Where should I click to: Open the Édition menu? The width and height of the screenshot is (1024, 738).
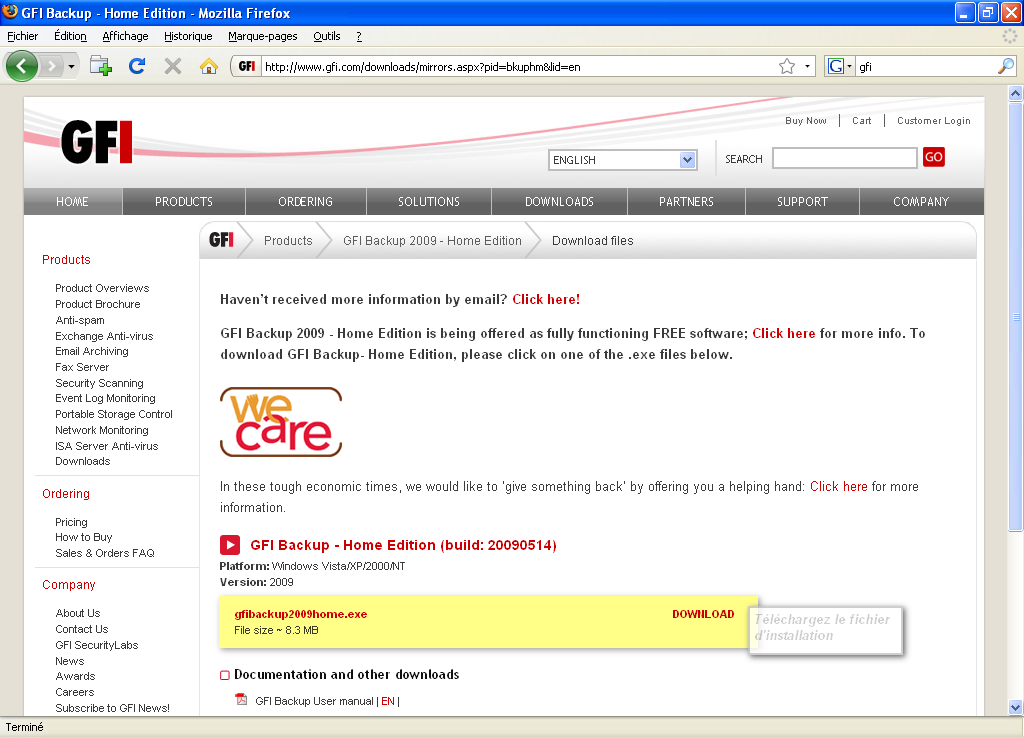point(70,36)
